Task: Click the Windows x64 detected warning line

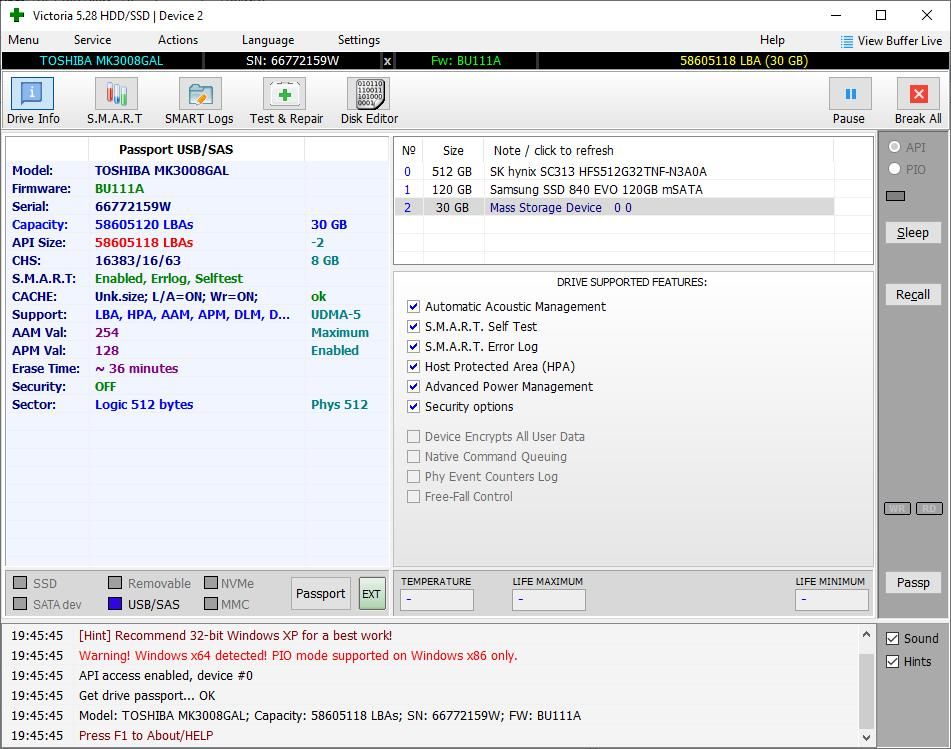Action: point(298,656)
